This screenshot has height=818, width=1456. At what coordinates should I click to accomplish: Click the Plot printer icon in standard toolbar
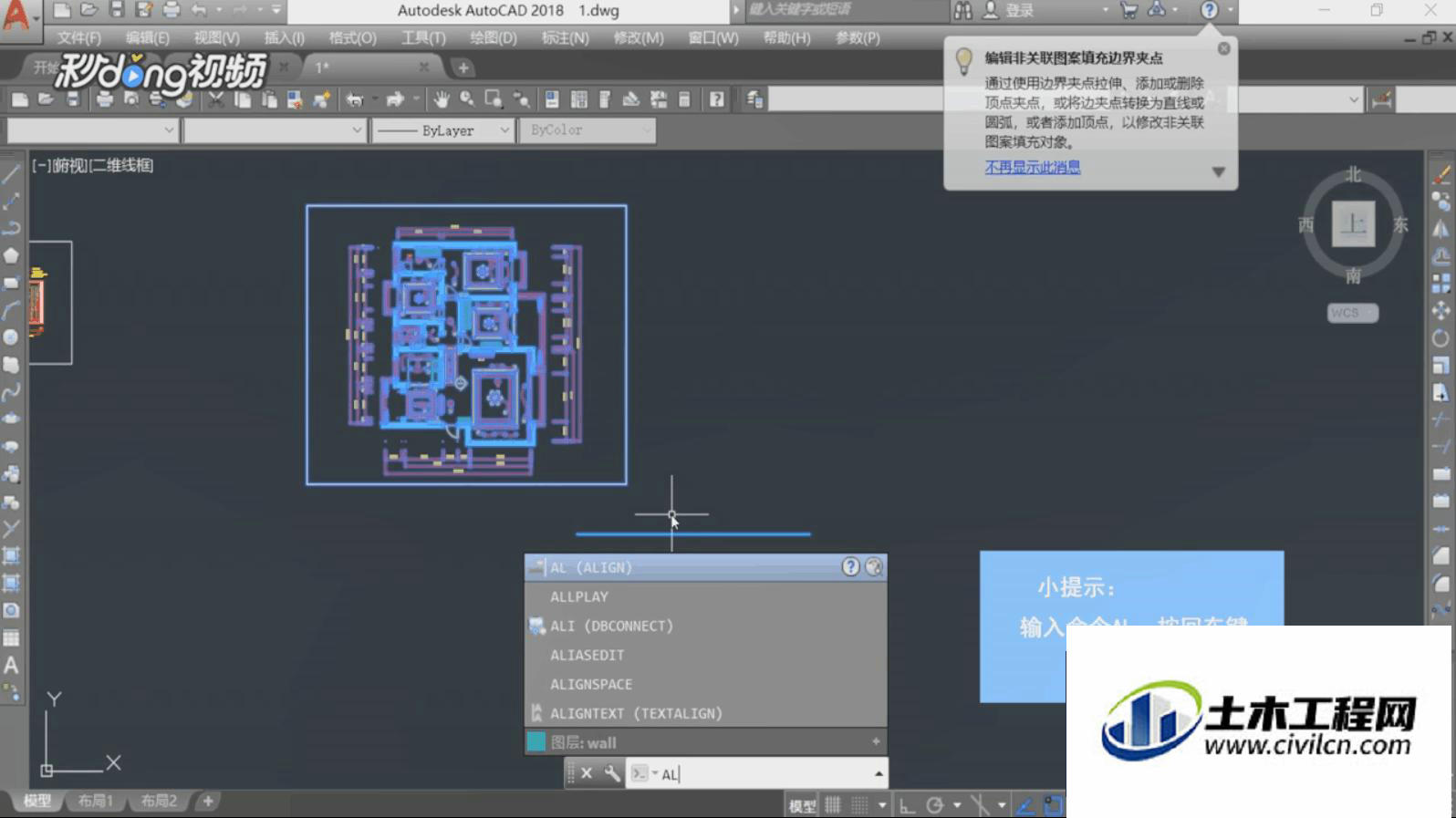pyautogui.click(x=105, y=99)
